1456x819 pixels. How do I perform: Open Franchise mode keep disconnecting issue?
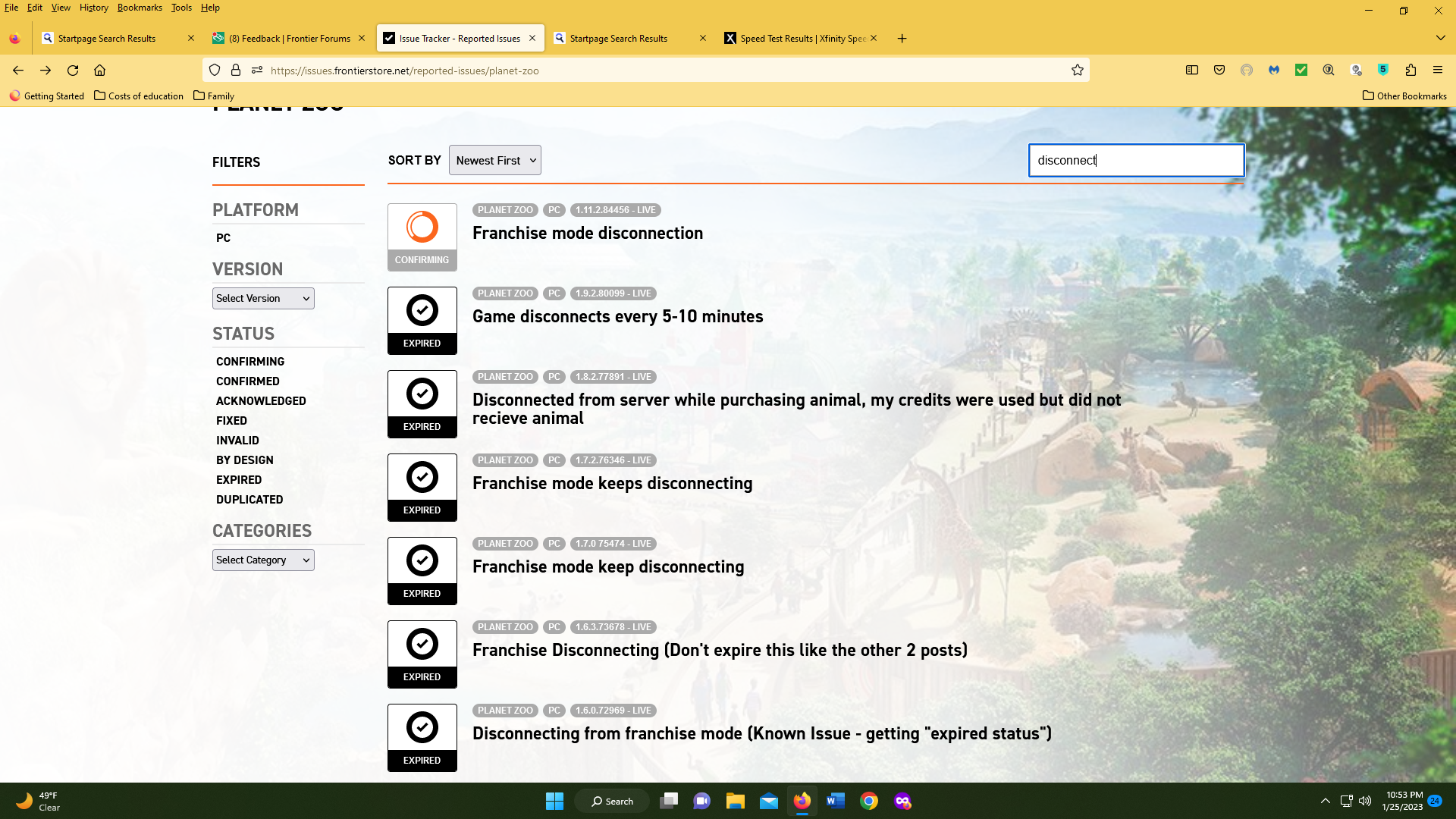tap(608, 566)
